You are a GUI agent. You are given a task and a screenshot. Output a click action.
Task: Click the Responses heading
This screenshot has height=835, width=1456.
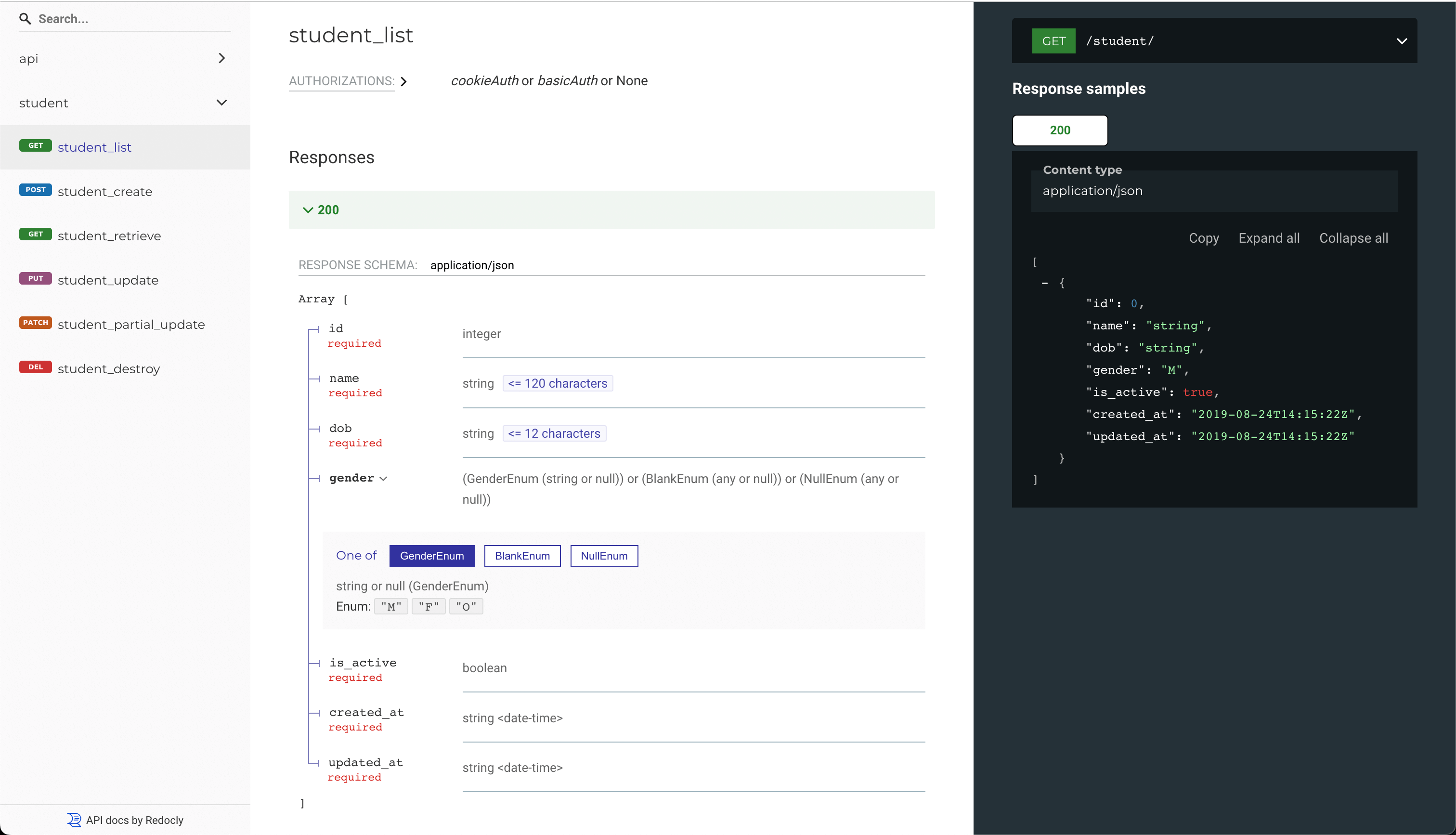tap(331, 158)
